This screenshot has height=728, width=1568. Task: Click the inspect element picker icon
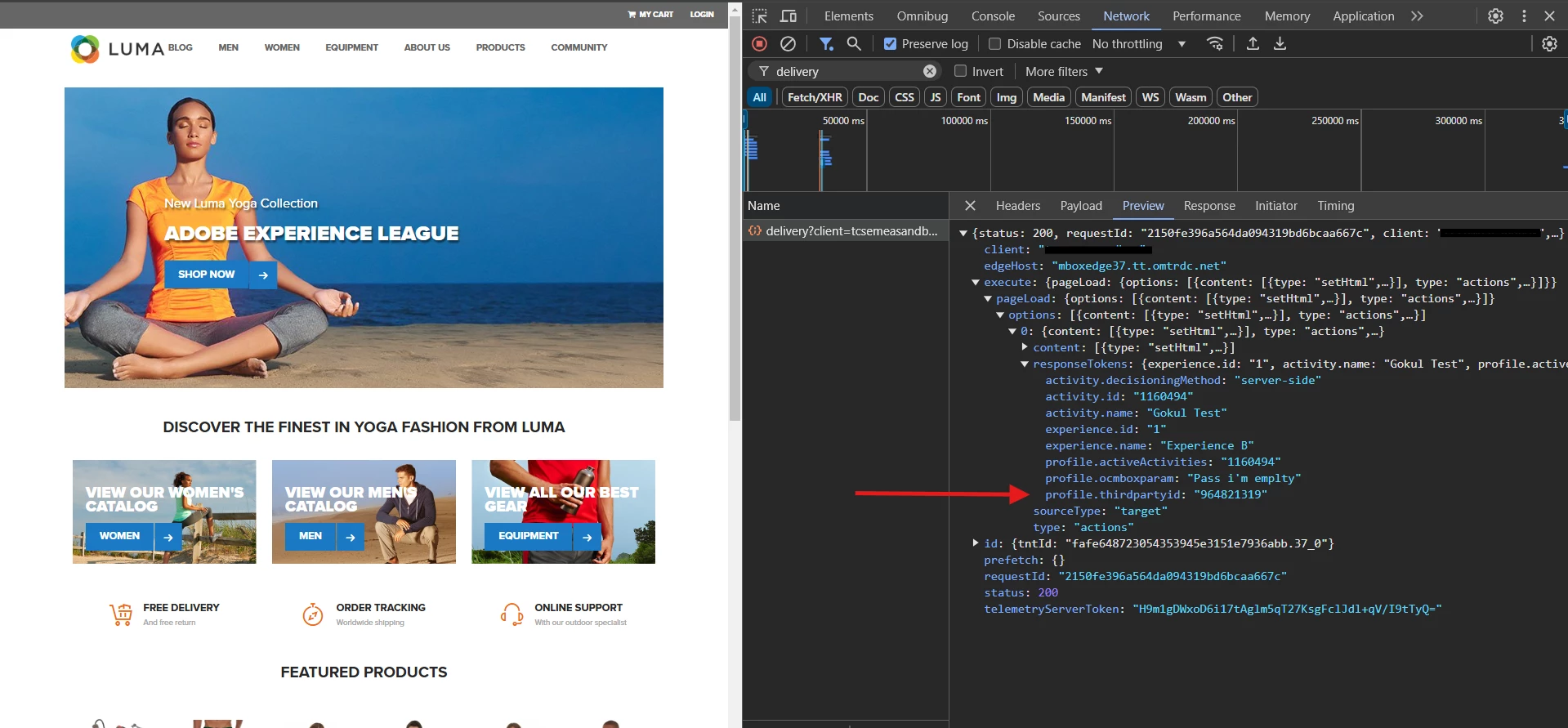click(x=760, y=16)
